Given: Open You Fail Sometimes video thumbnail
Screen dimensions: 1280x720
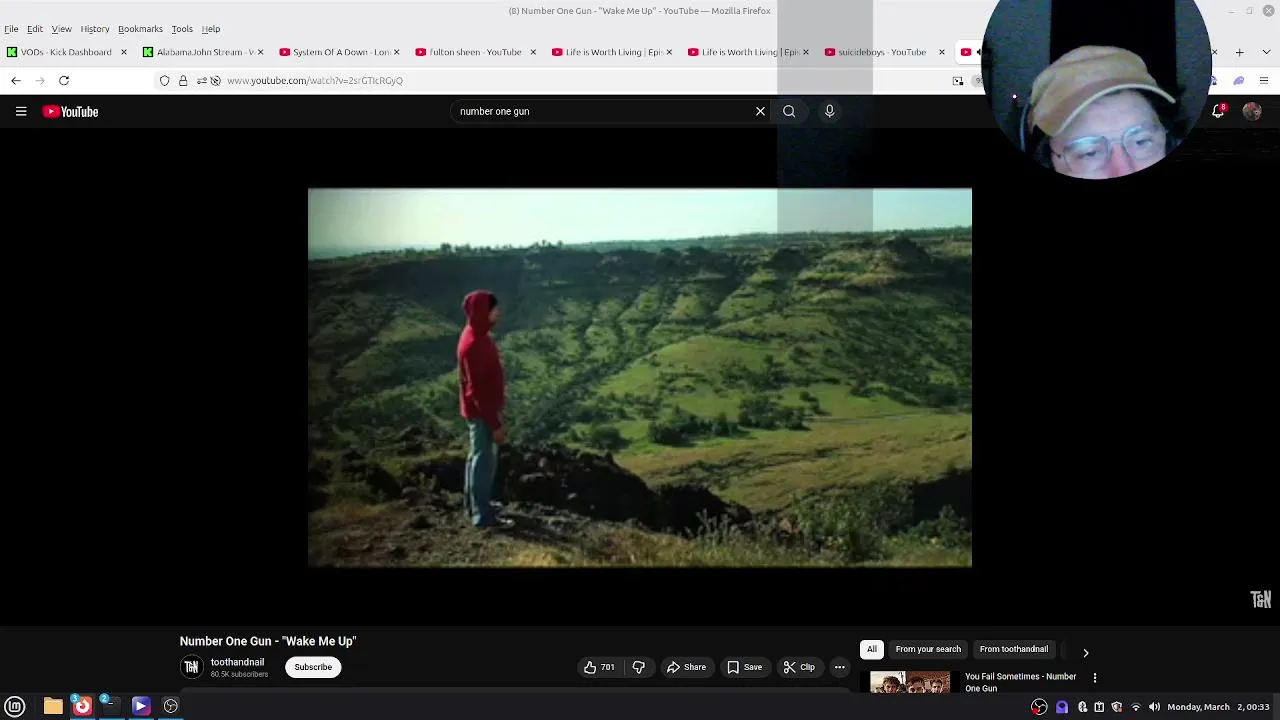Looking at the screenshot, I should pos(910,682).
